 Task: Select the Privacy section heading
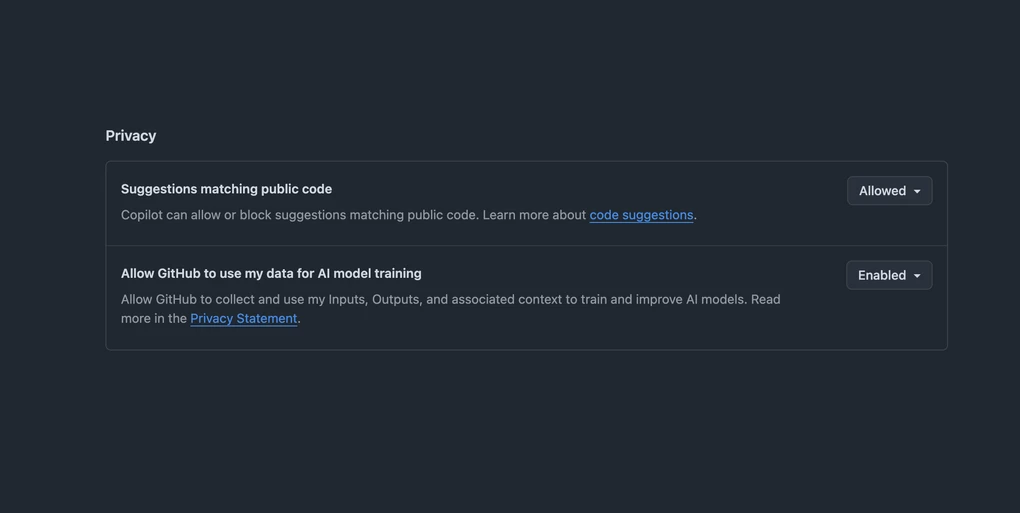click(x=131, y=136)
